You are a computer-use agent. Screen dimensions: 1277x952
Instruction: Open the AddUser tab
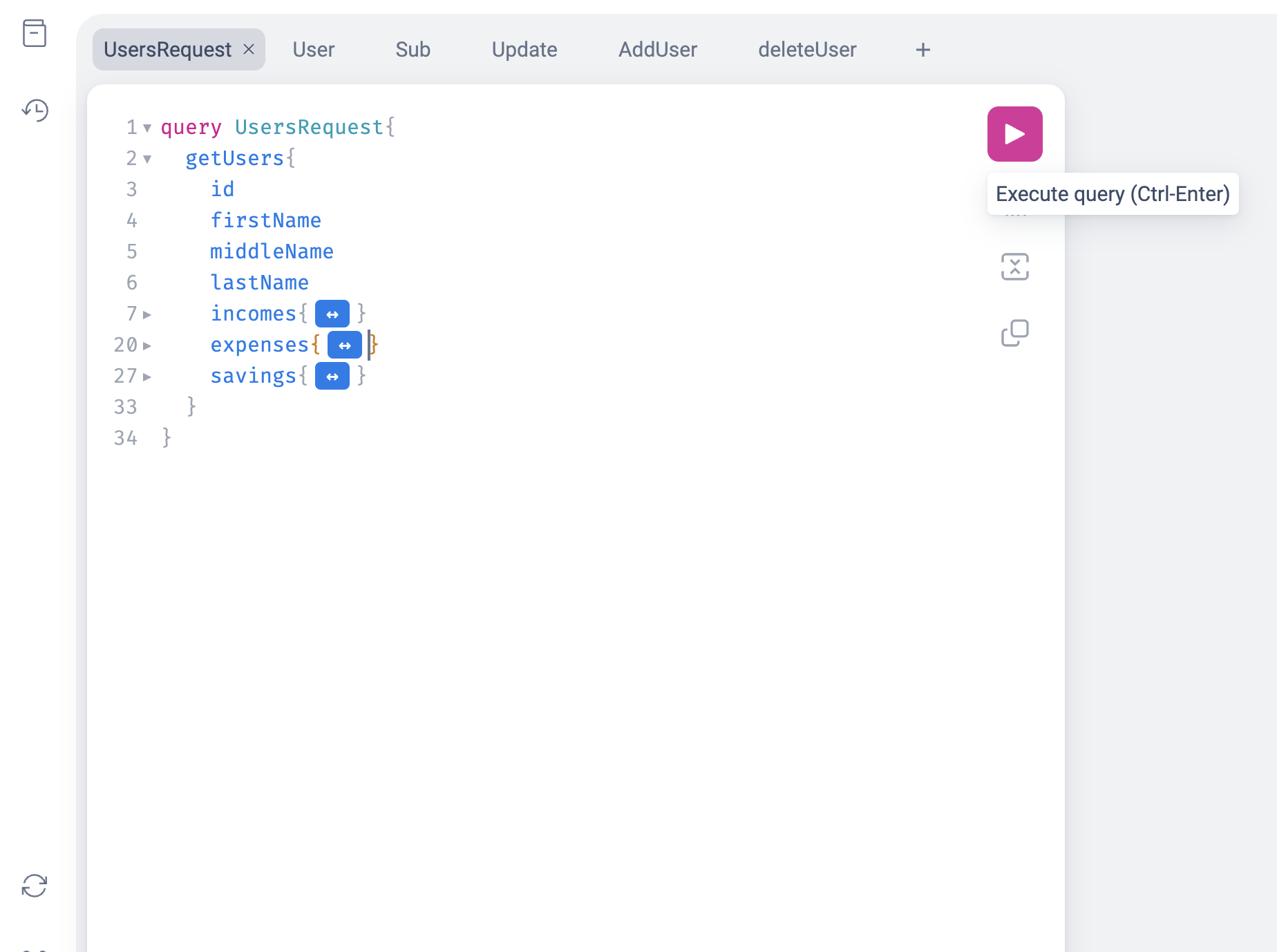657,49
